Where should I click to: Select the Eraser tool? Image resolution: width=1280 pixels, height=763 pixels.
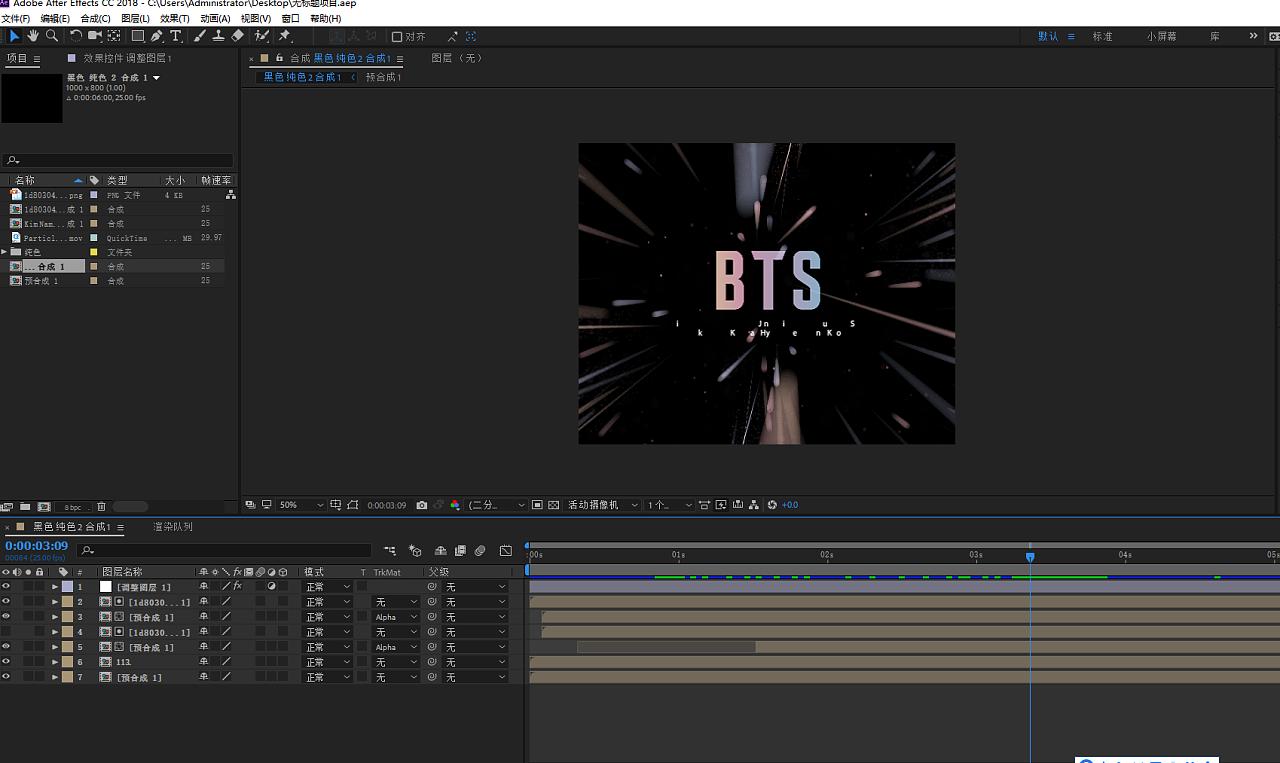coord(238,36)
